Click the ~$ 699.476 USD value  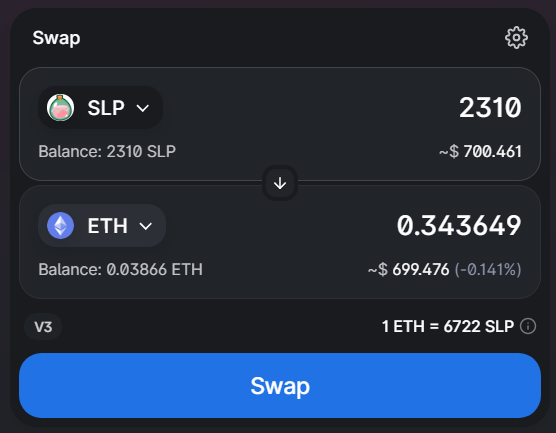[x=408, y=270]
